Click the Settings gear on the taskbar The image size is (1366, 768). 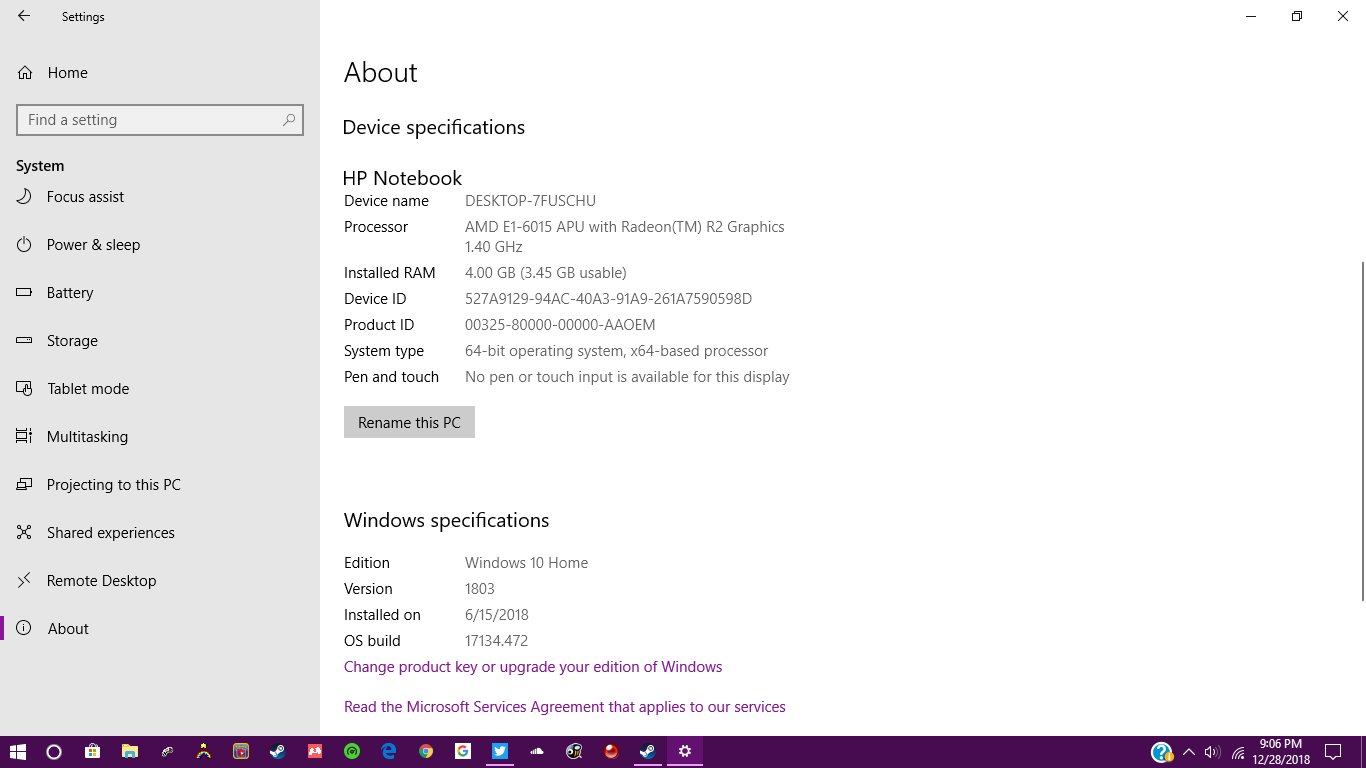click(x=685, y=752)
